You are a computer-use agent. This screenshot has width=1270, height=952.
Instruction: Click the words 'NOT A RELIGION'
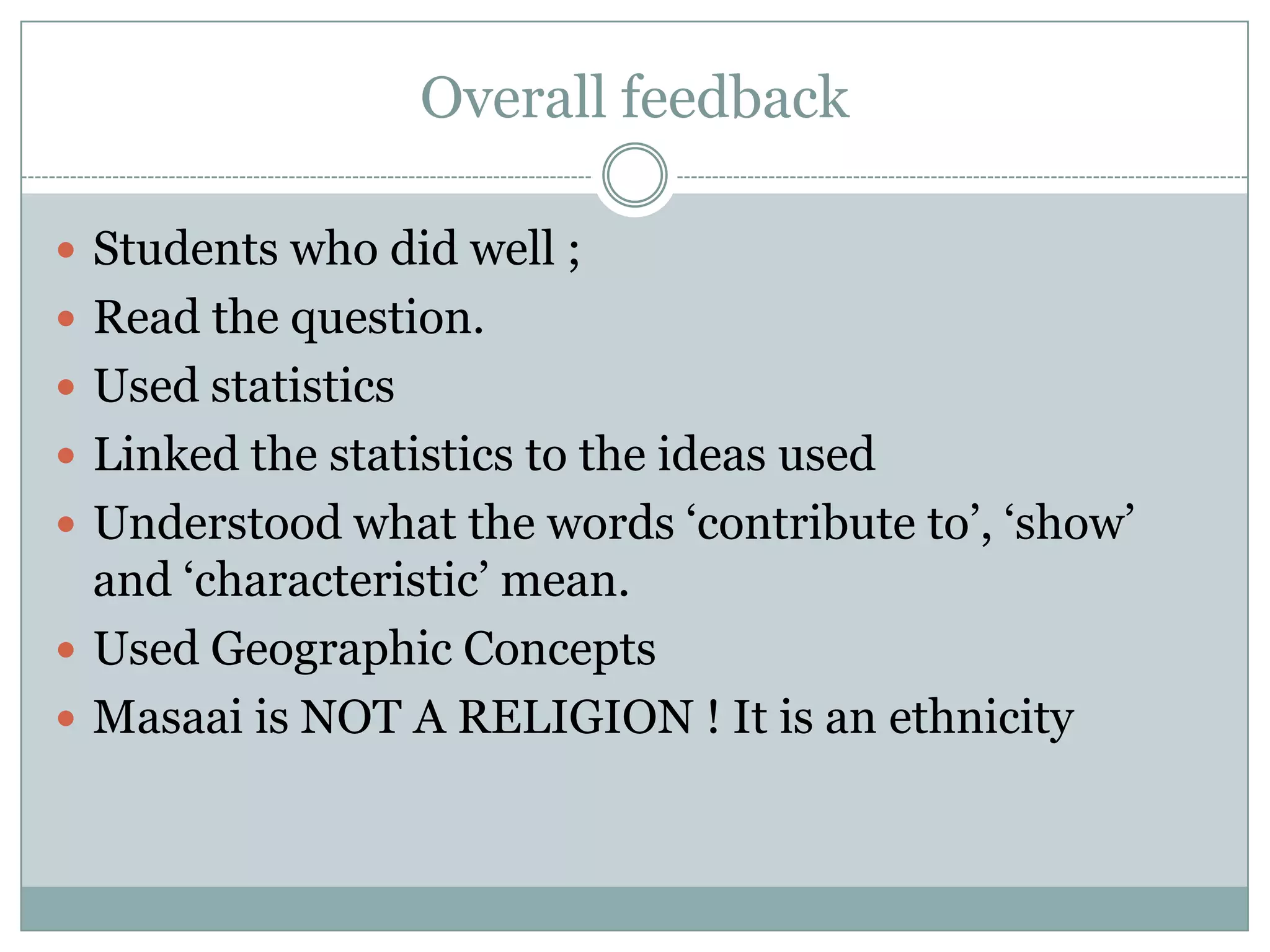(x=496, y=717)
